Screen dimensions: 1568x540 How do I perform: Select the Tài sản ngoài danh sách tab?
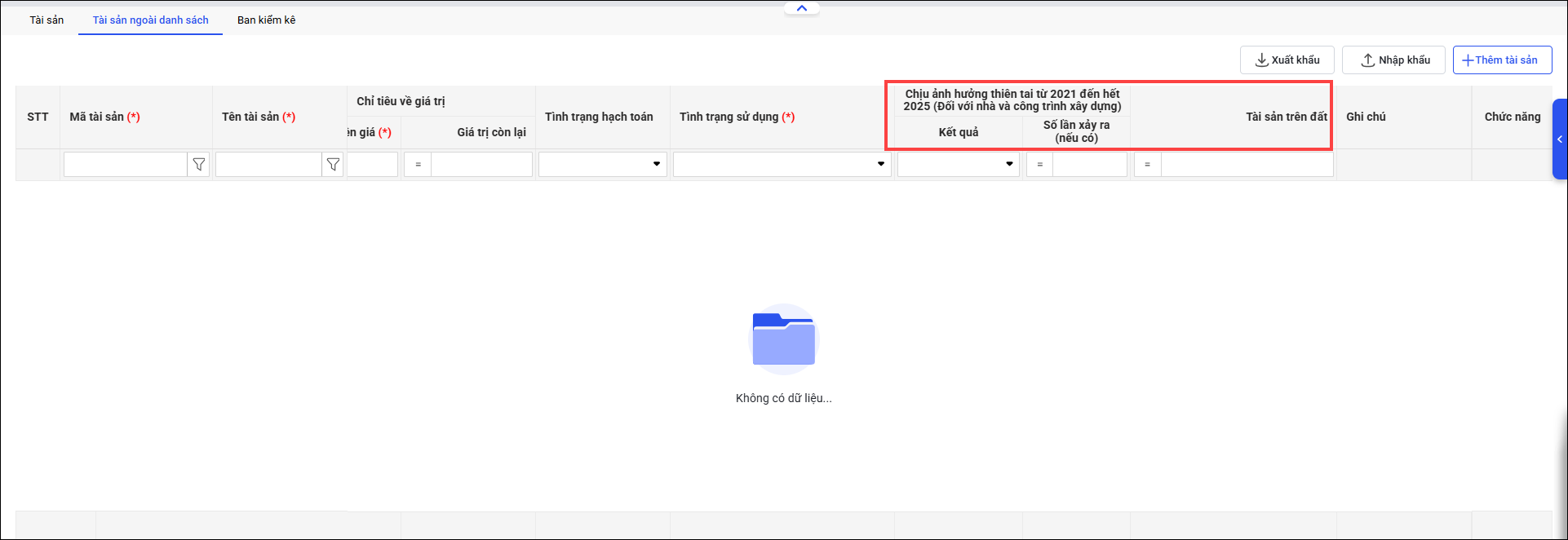click(x=150, y=20)
